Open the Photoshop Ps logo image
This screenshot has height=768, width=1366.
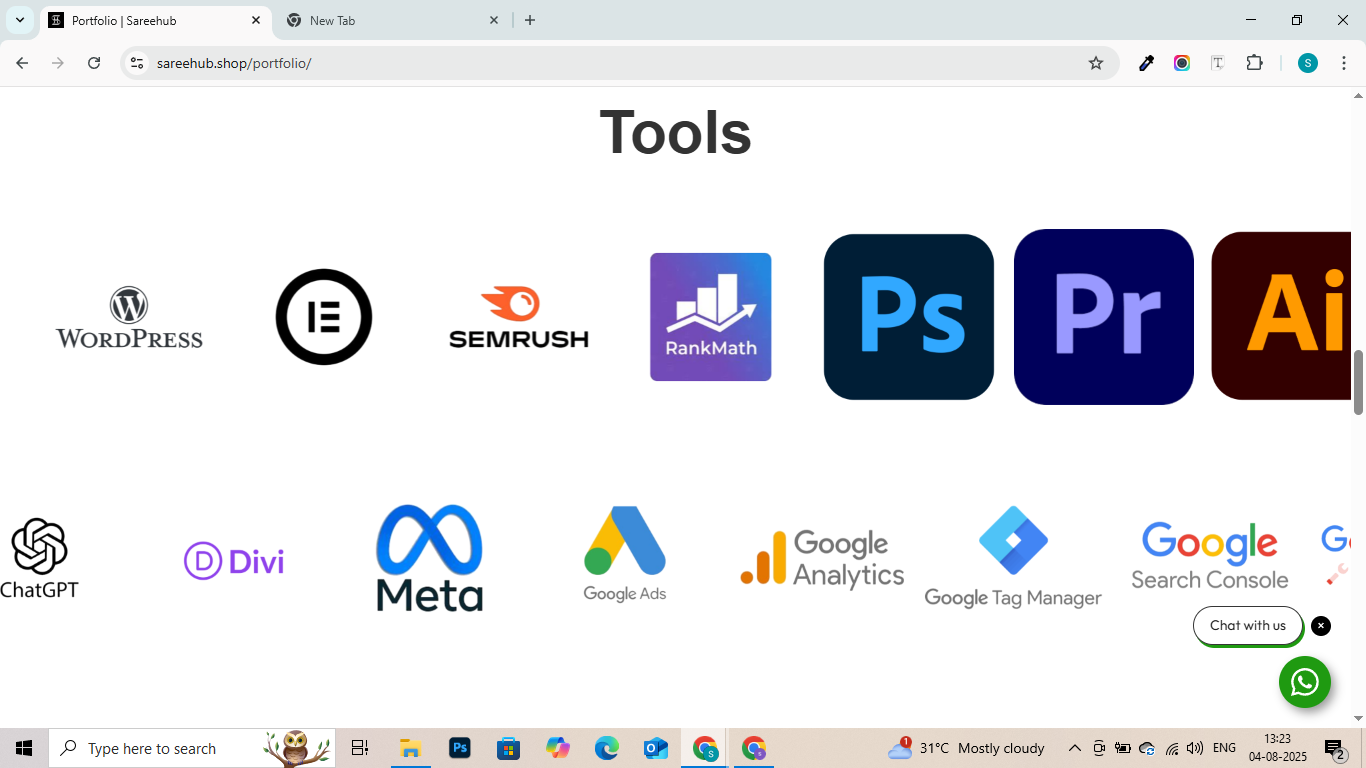point(908,317)
